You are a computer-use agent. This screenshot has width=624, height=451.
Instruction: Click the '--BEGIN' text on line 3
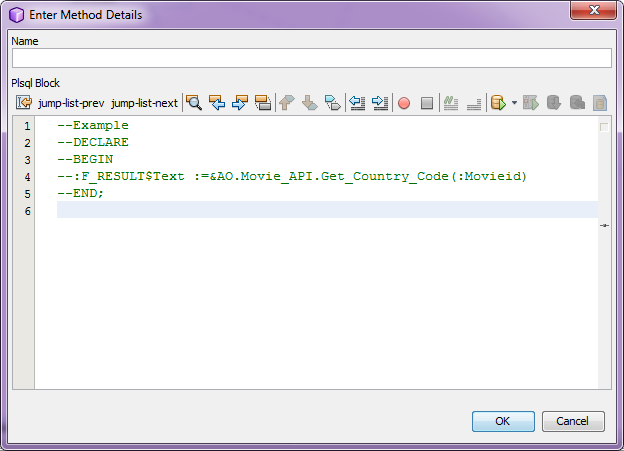(85, 159)
